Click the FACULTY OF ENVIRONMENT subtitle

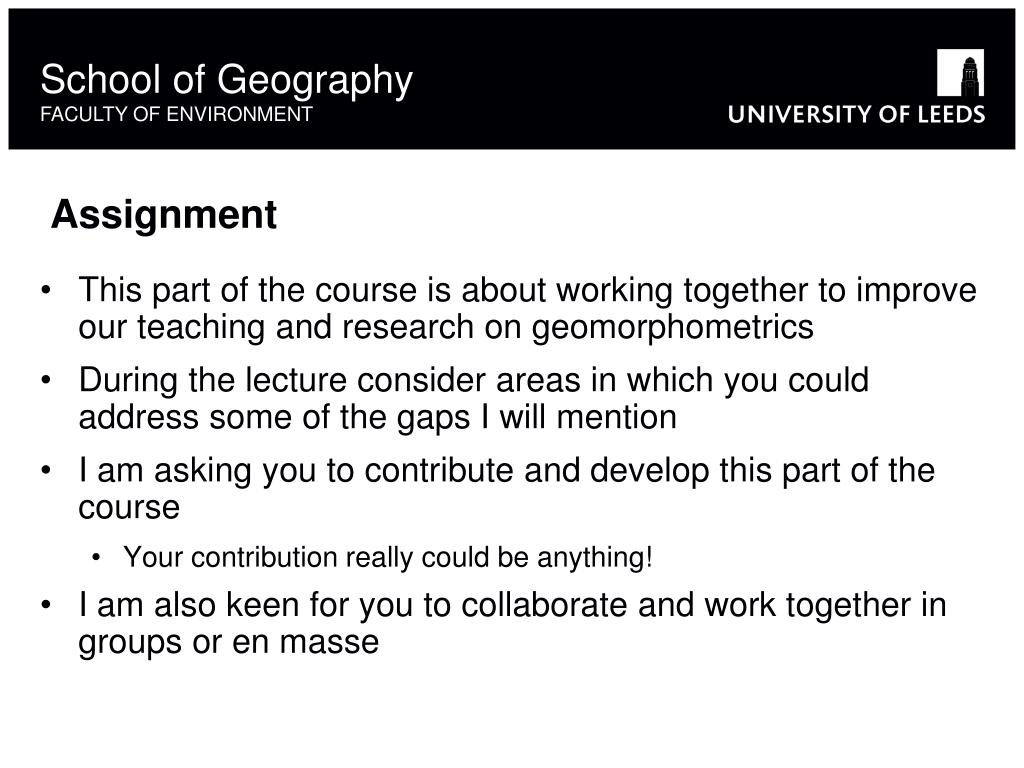176,114
